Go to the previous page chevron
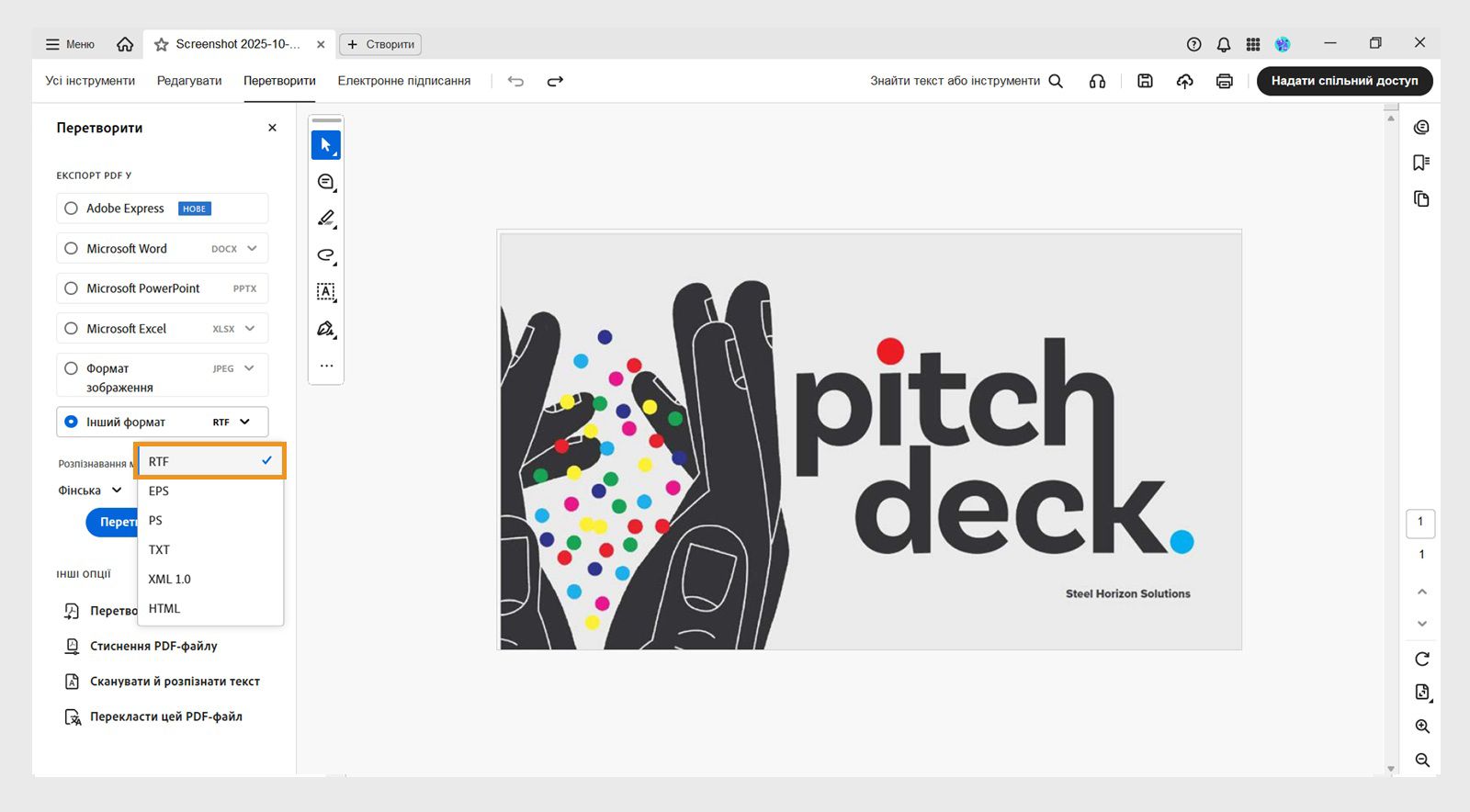 (x=1422, y=592)
